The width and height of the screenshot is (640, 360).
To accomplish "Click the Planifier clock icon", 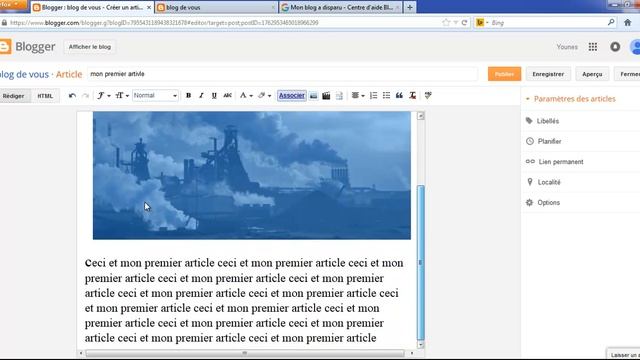I will pyautogui.click(x=530, y=141).
